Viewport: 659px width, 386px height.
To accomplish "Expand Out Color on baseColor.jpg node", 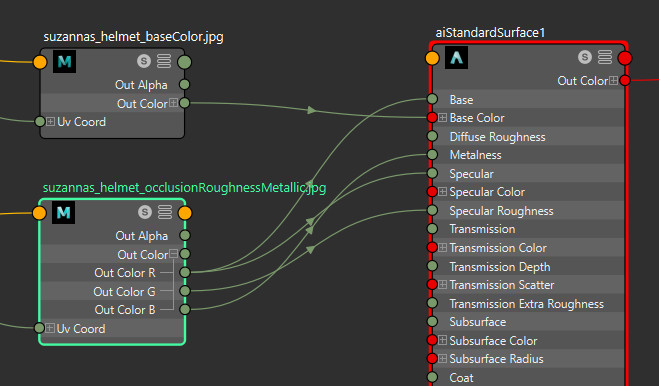I will [x=173, y=103].
